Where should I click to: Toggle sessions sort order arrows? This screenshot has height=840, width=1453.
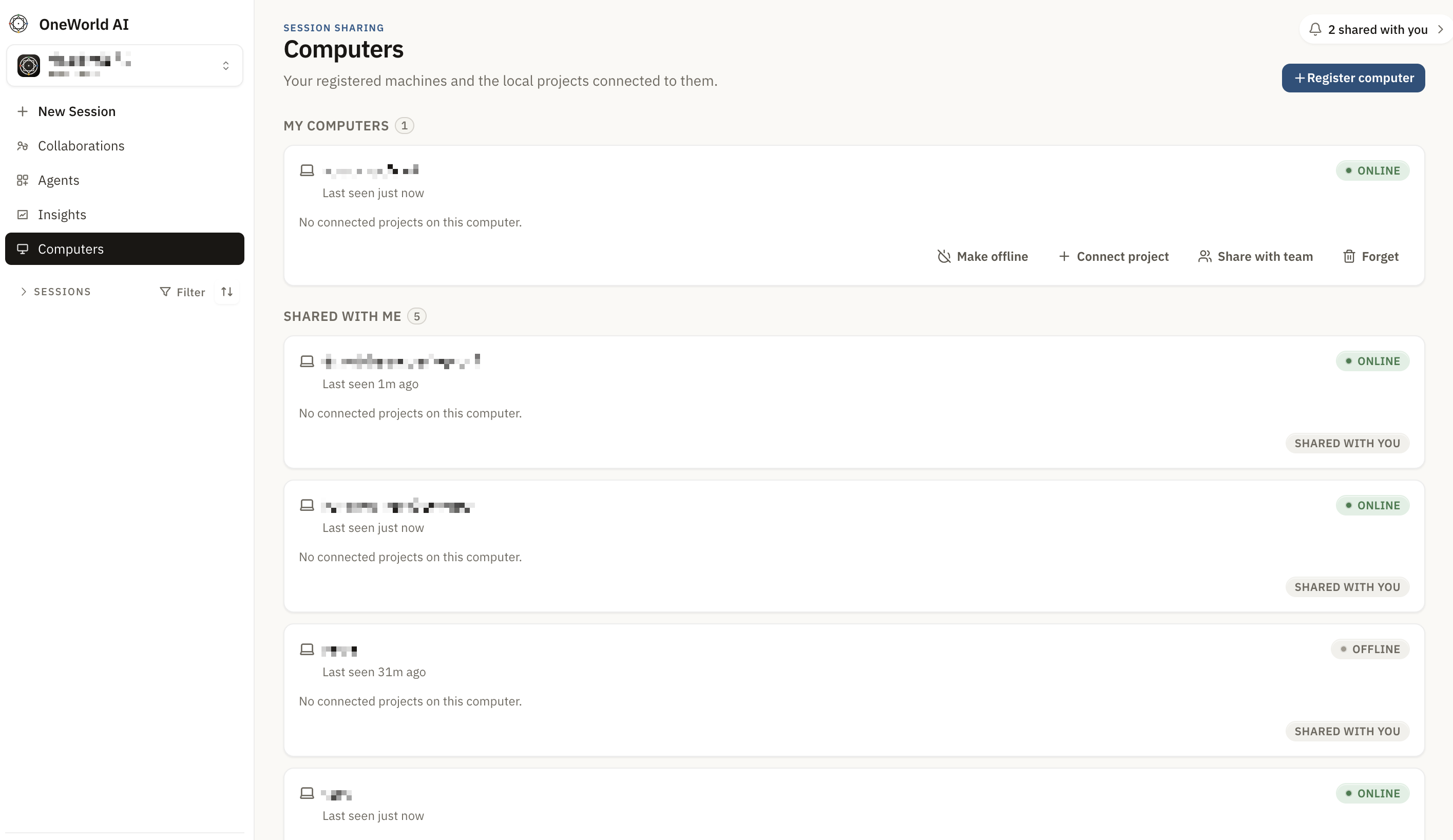click(x=226, y=292)
